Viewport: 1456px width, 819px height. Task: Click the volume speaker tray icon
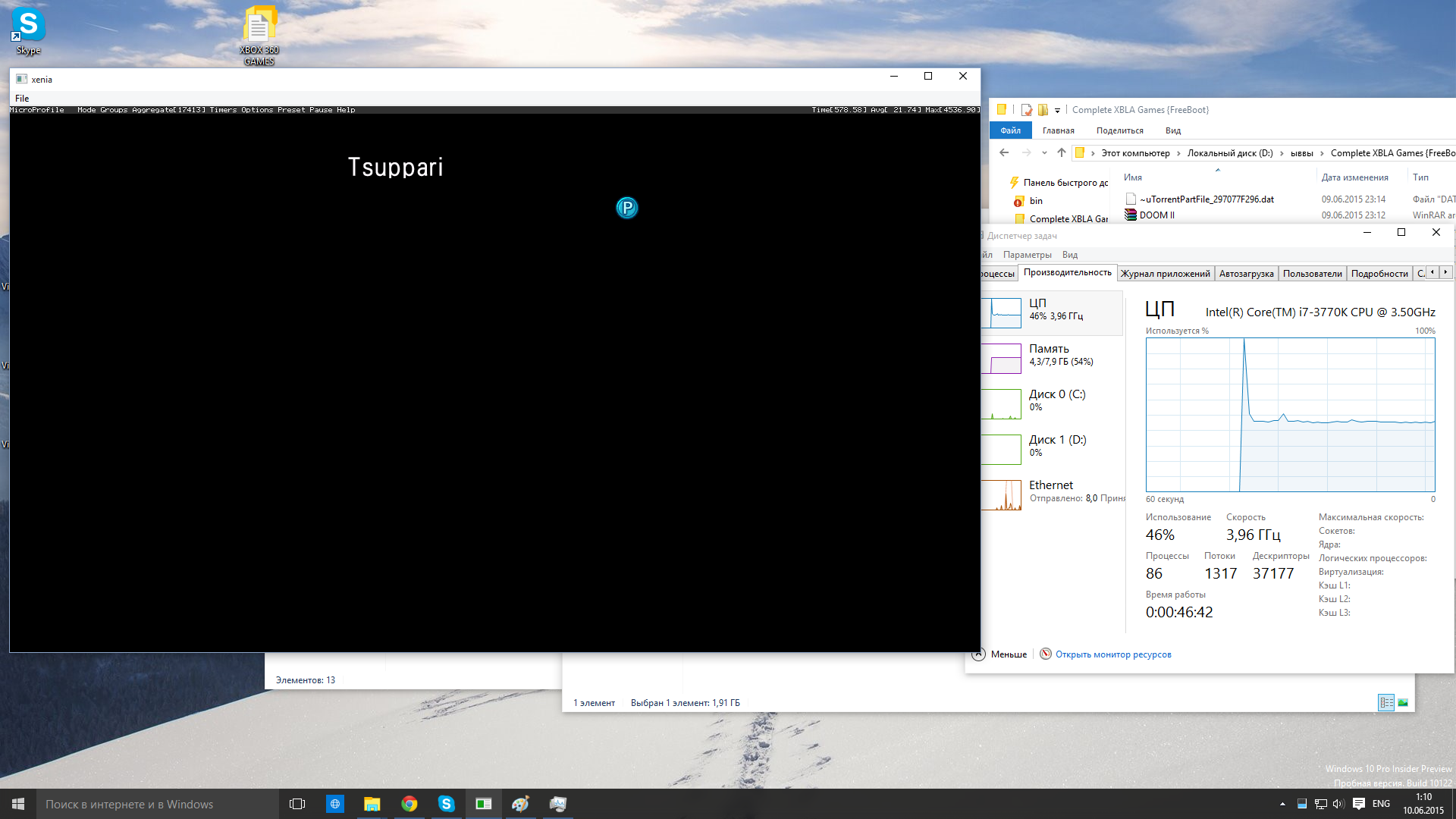tap(1338, 804)
